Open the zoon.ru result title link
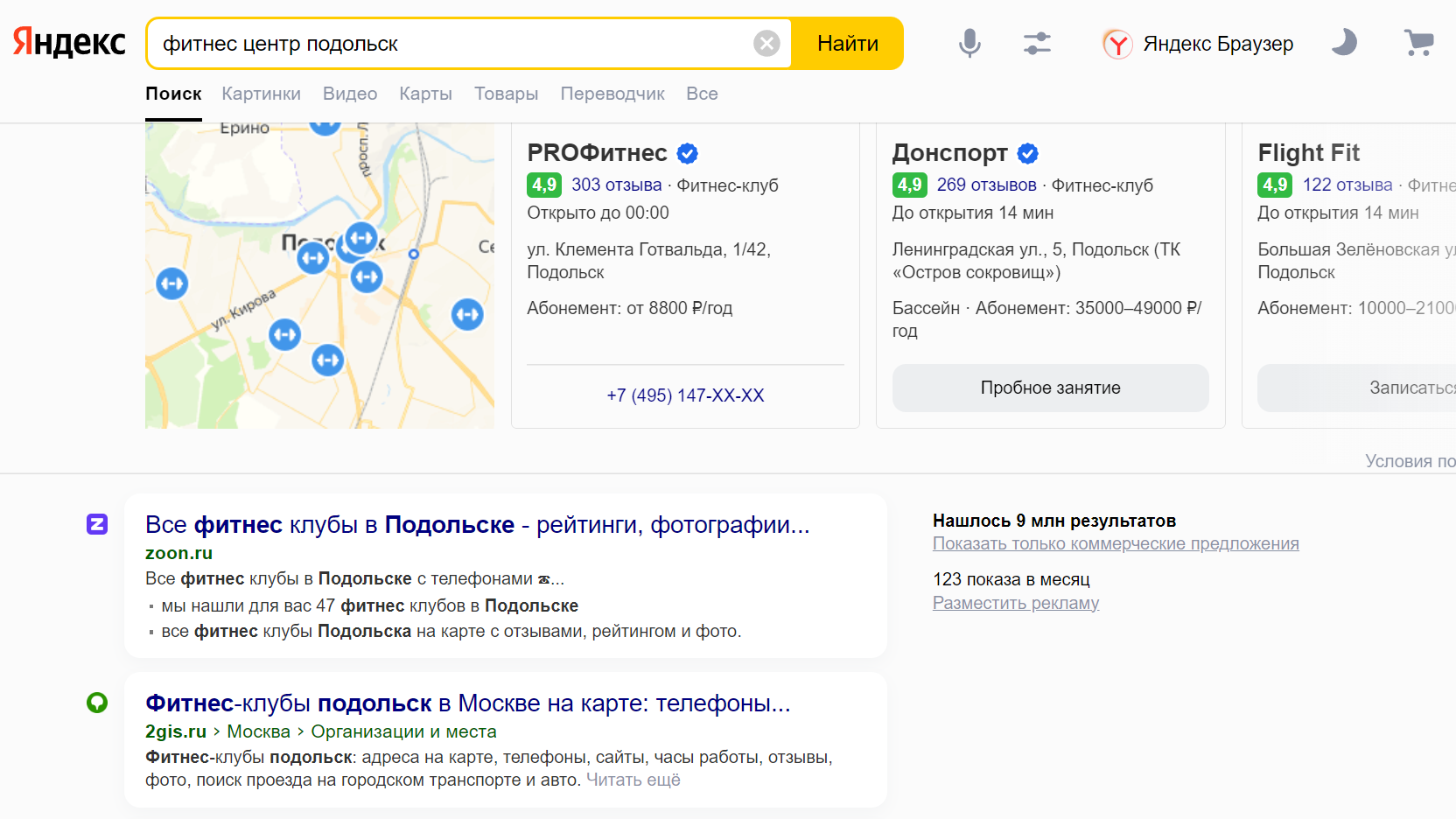 click(x=477, y=524)
